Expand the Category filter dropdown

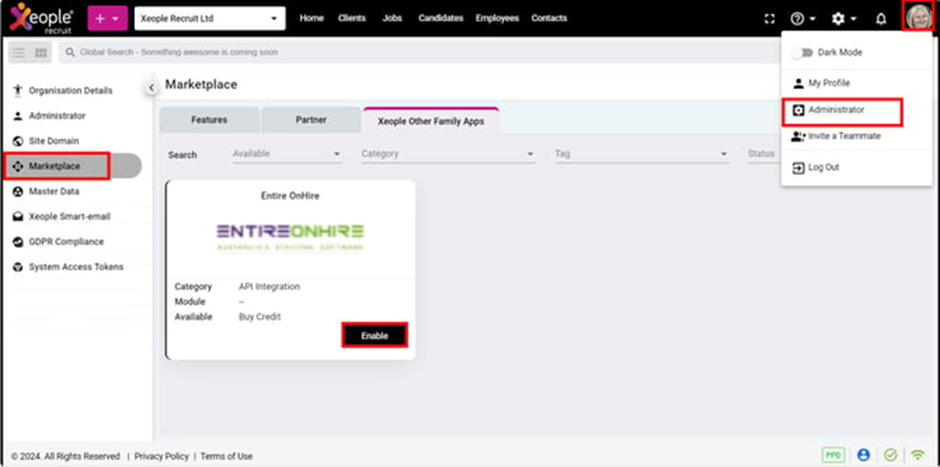click(448, 154)
